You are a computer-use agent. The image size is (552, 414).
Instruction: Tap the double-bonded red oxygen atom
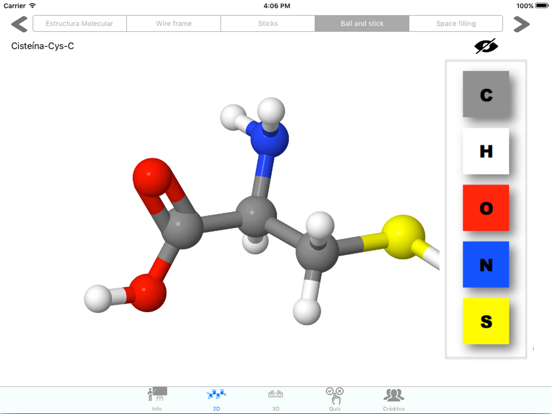(x=152, y=177)
